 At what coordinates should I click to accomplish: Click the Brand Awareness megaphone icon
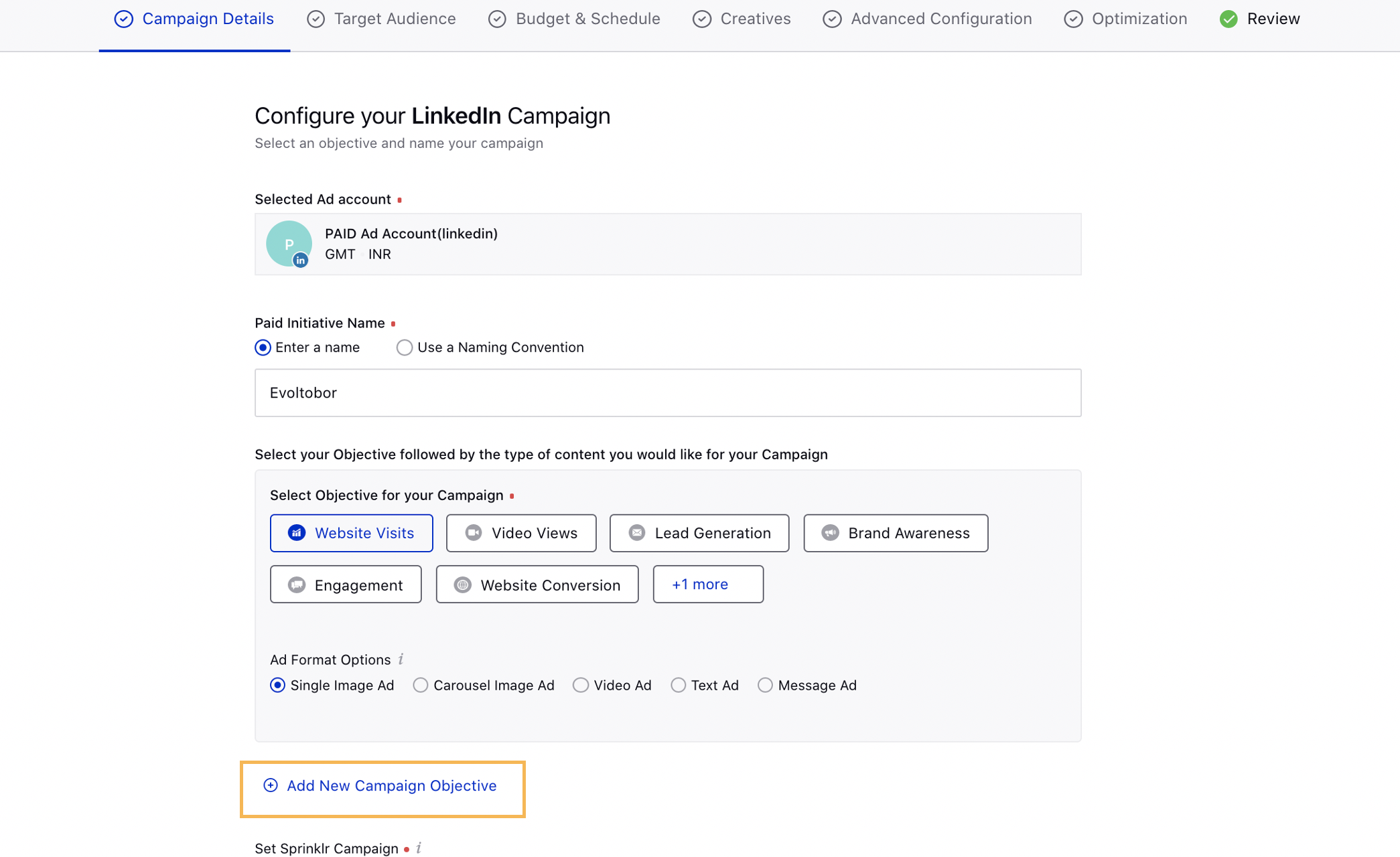[831, 533]
